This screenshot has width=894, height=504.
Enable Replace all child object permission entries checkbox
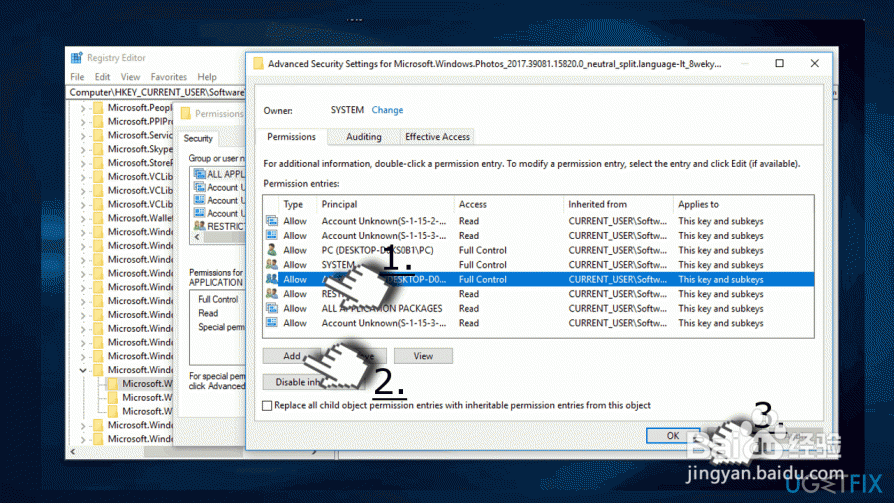point(267,405)
